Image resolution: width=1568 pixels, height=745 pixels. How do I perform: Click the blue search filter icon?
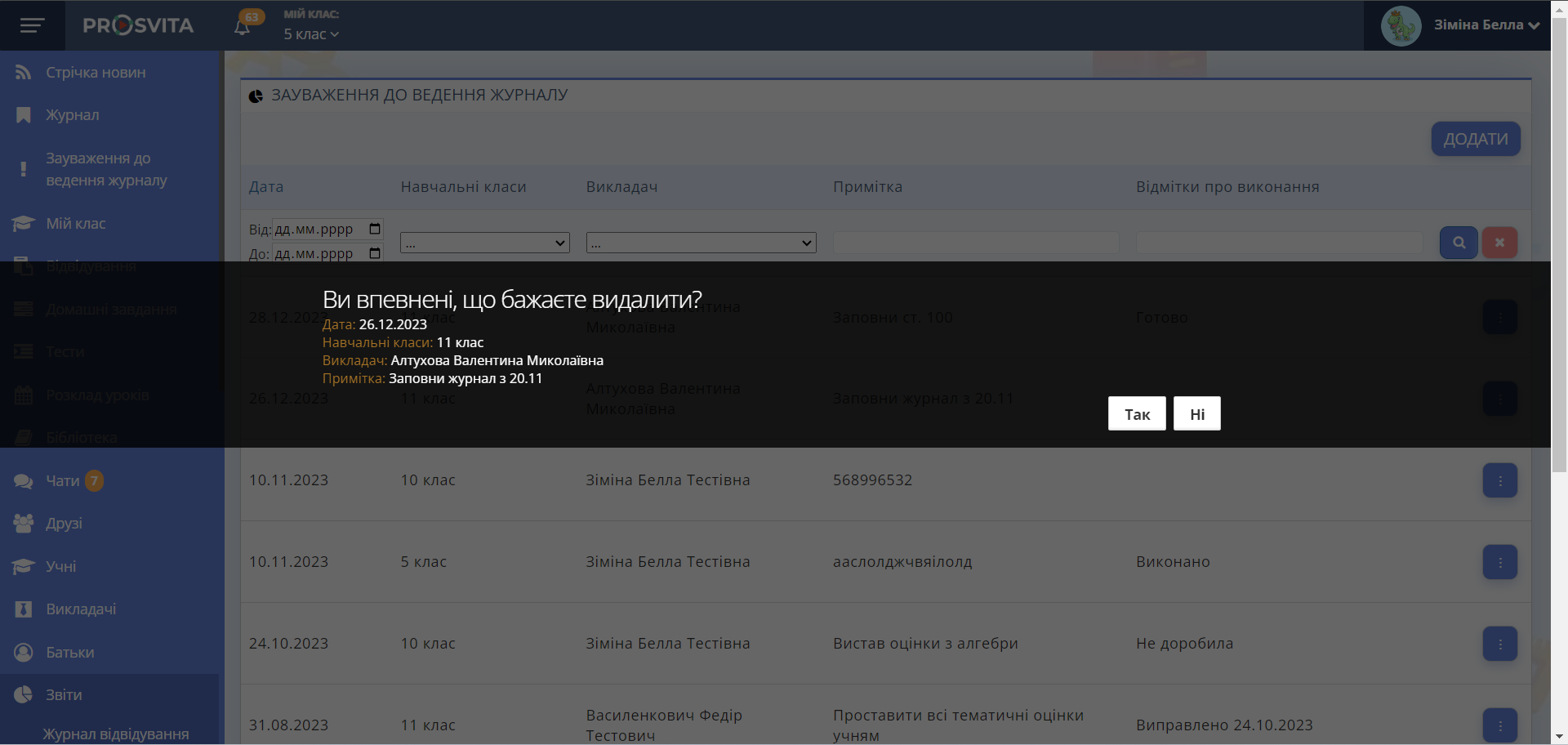click(x=1458, y=243)
